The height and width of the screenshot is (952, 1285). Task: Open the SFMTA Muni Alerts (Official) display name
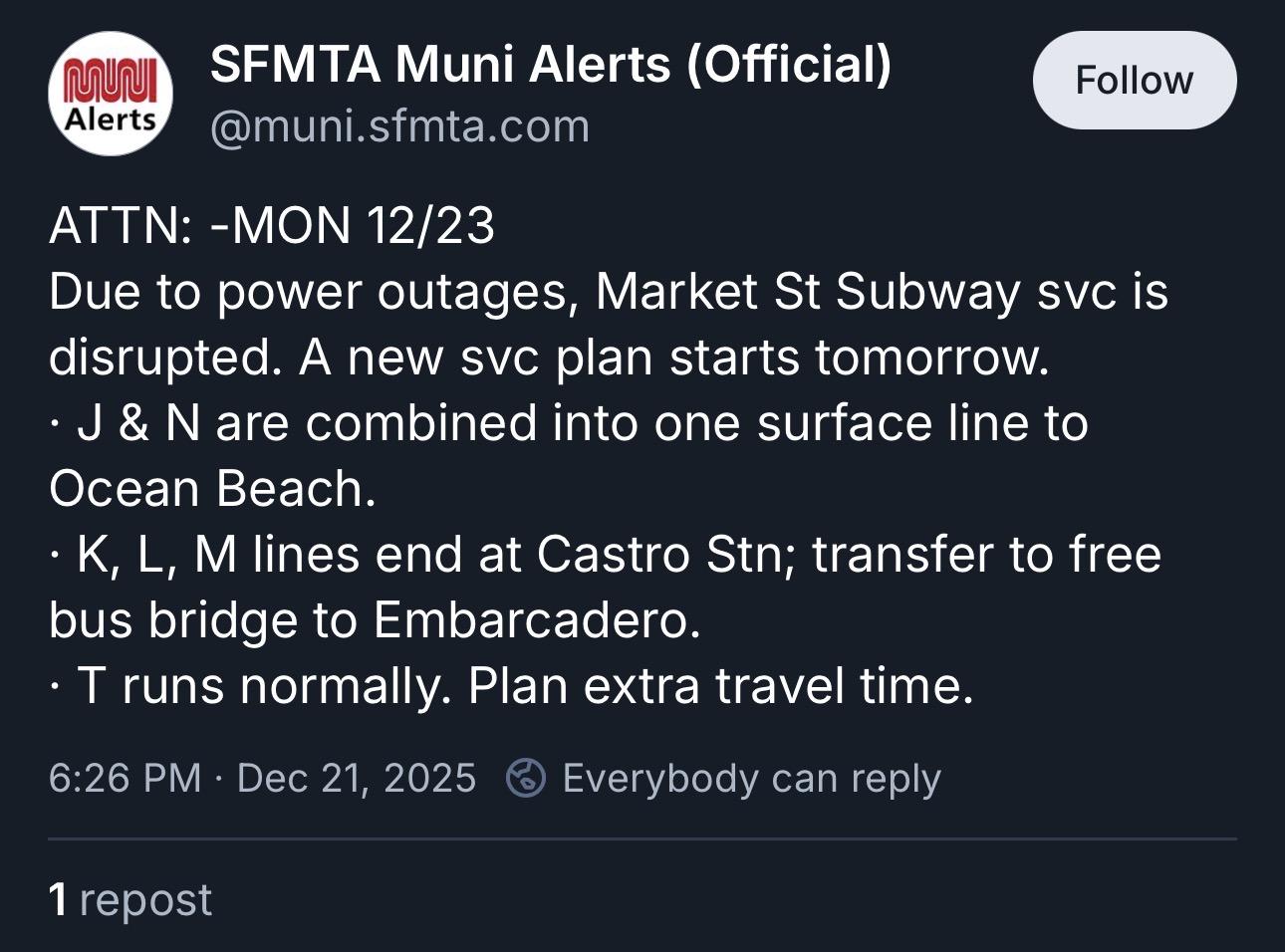[550, 65]
